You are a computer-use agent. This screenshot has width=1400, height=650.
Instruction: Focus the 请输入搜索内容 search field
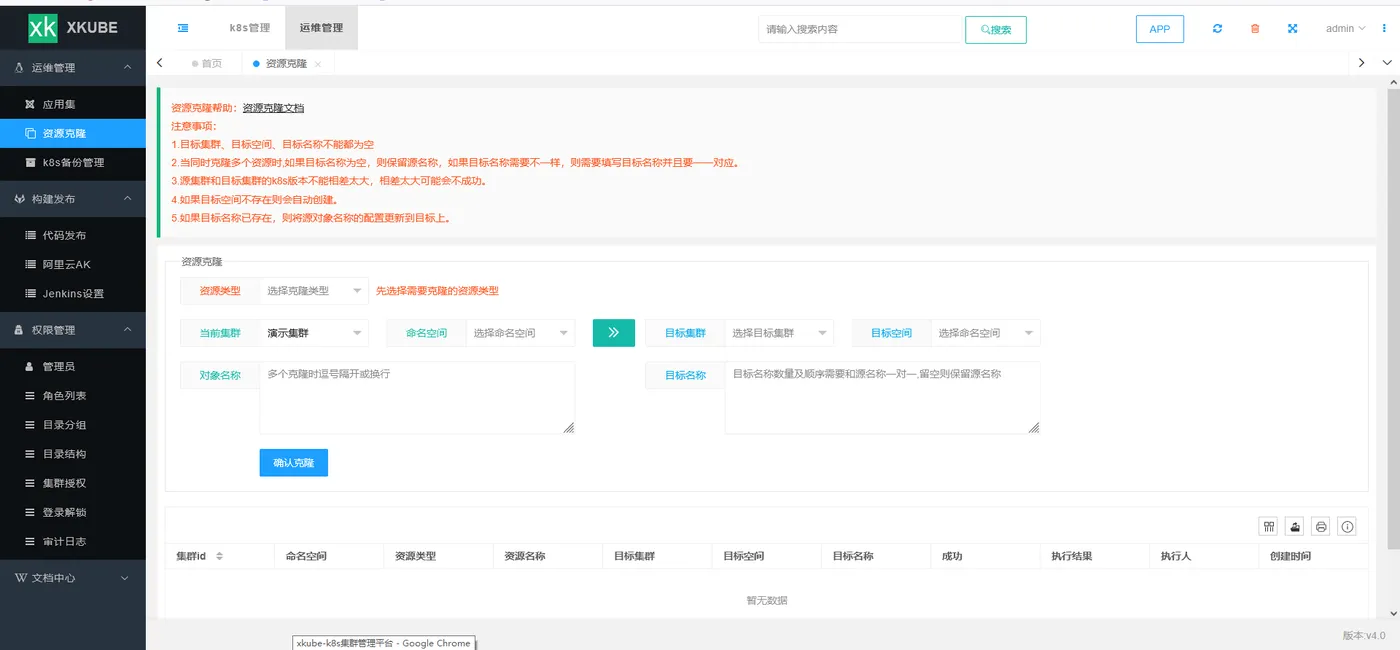click(860, 29)
